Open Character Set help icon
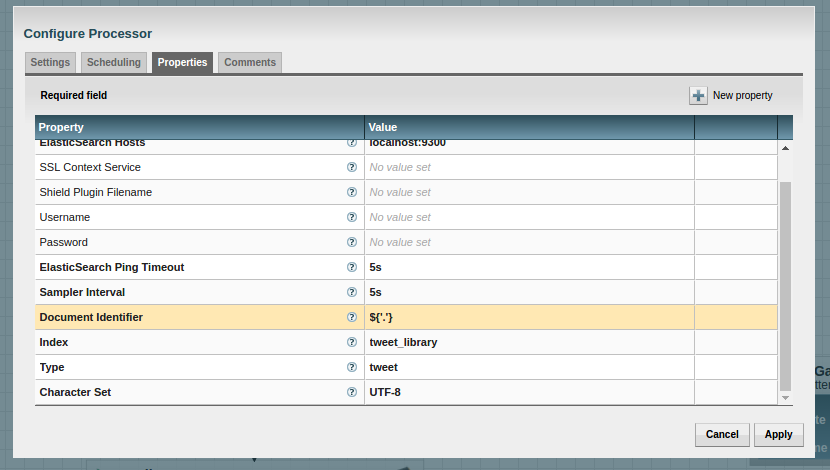The width and height of the screenshot is (830, 470). [351, 392]
